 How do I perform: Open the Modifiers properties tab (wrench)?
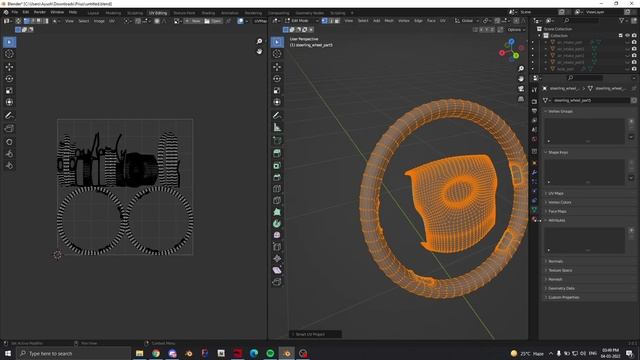click(x=534, y=172)
